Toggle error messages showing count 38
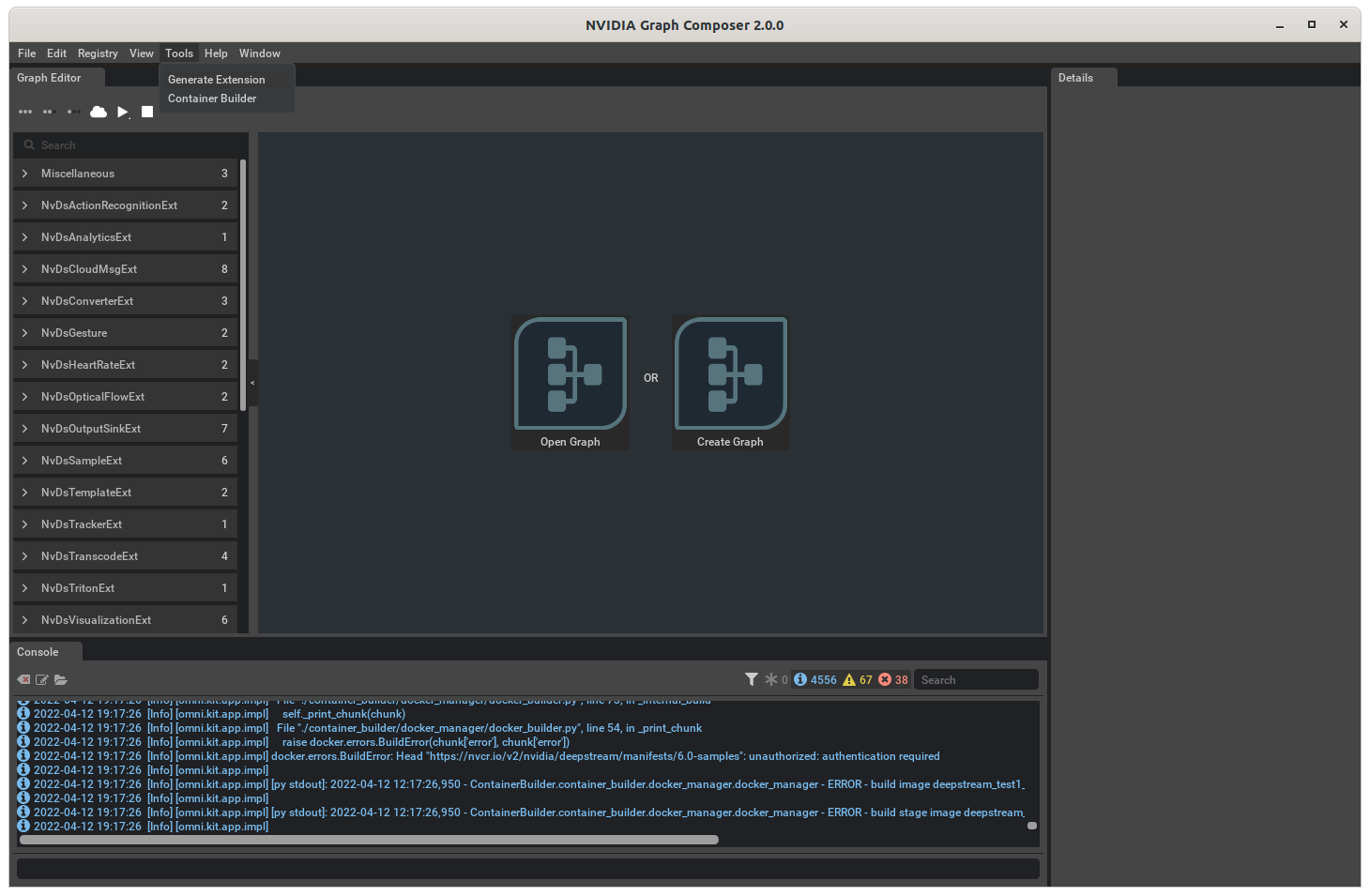 click(891, 678)
